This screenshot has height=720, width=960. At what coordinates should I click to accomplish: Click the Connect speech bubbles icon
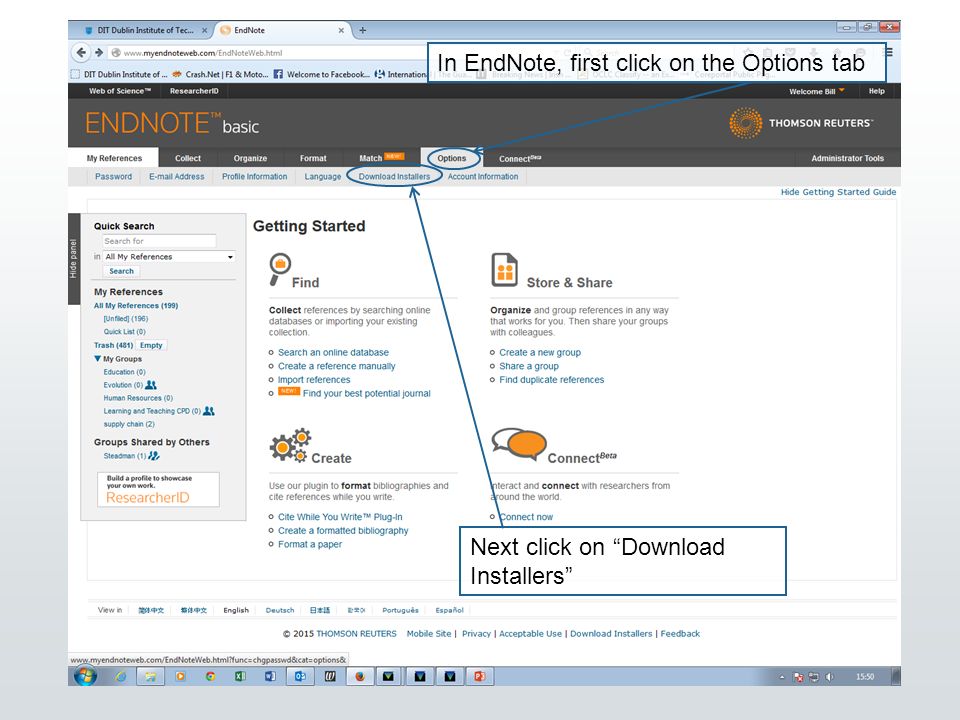pos(519,444)
